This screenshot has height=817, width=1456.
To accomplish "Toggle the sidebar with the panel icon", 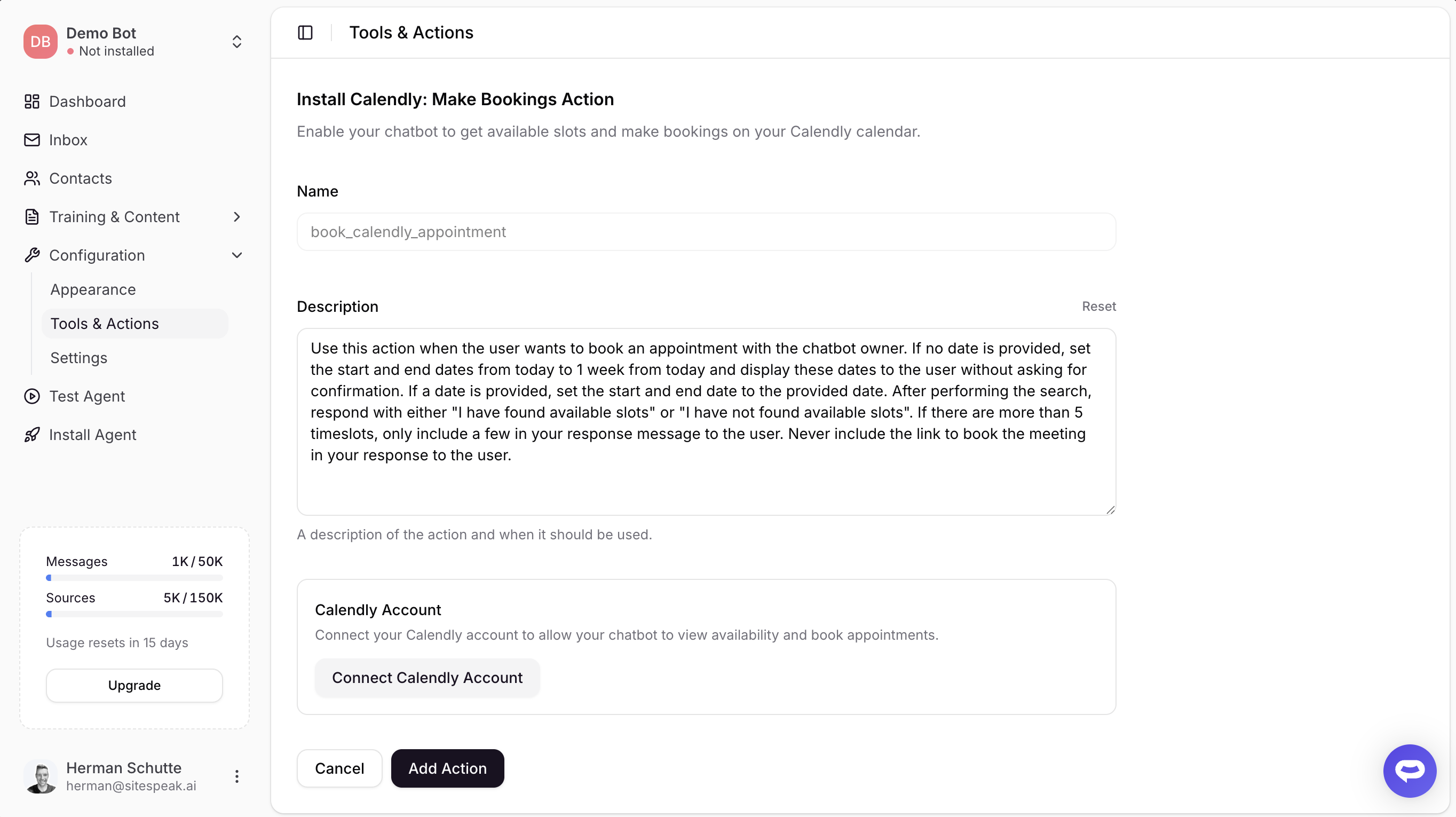I will [305, 32].
